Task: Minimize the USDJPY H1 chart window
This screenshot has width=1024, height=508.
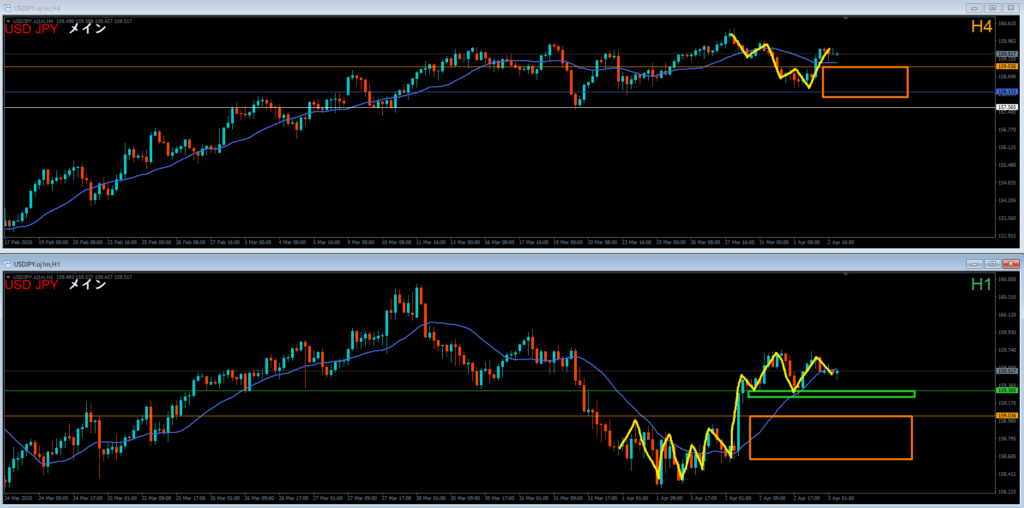Action: click(x=975, y=263)
